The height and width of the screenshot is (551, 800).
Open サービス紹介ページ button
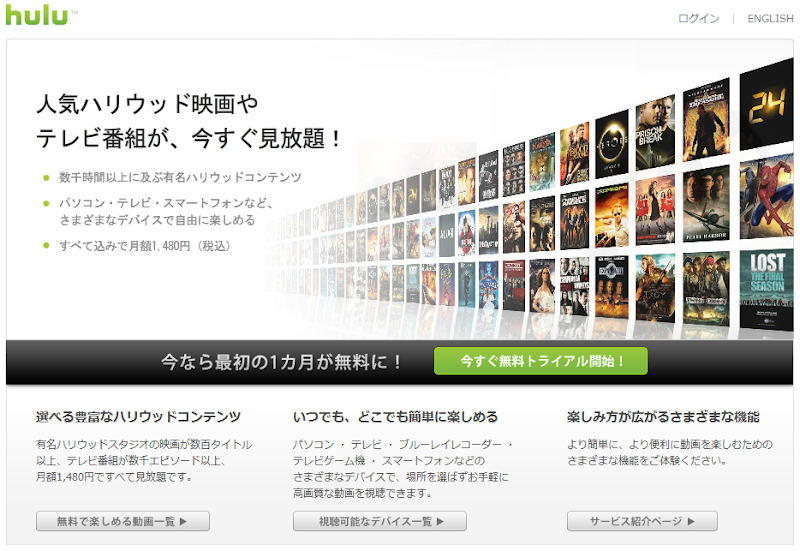pos(642,521)
